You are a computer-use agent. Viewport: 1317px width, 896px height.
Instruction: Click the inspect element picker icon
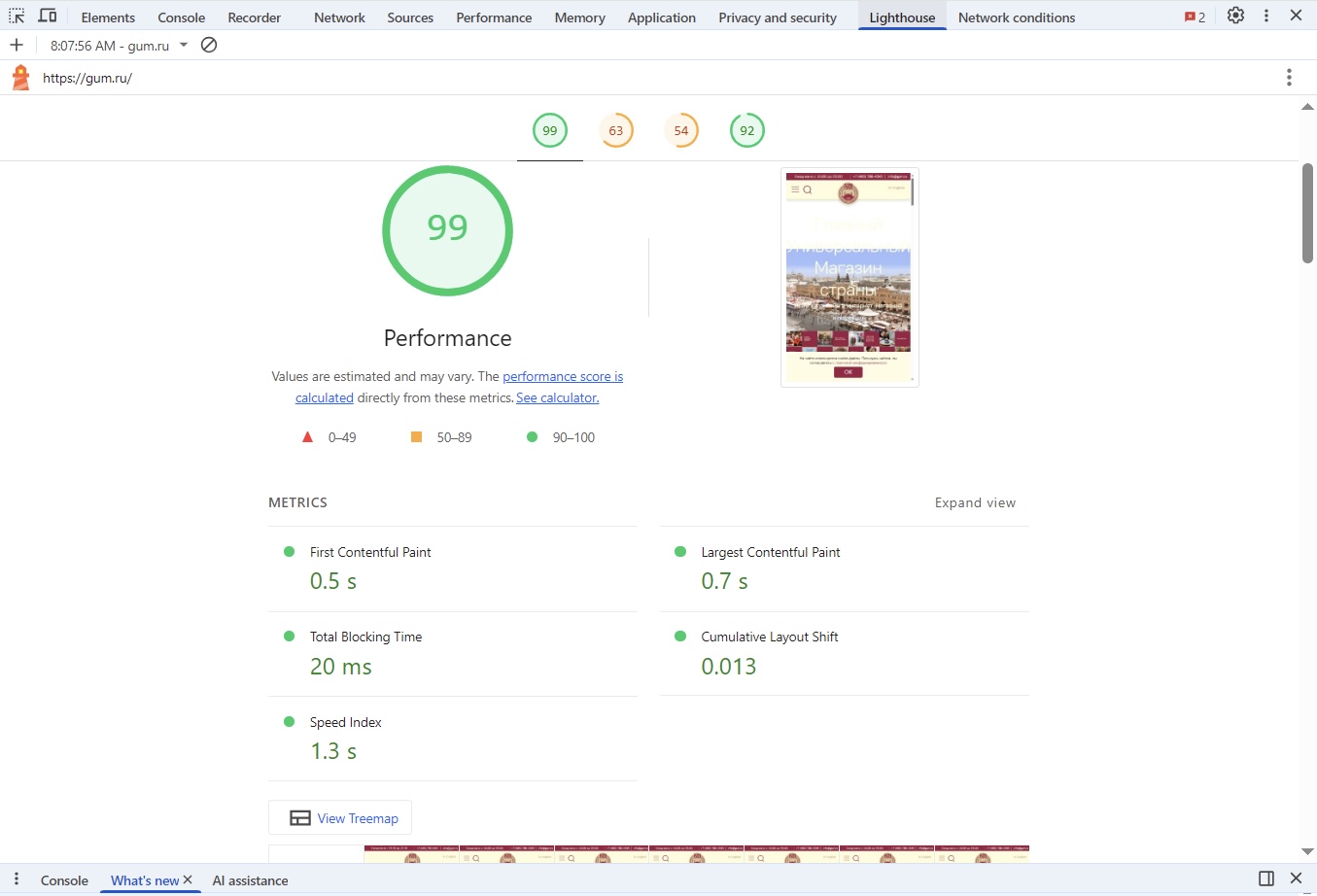coord(17,17)
